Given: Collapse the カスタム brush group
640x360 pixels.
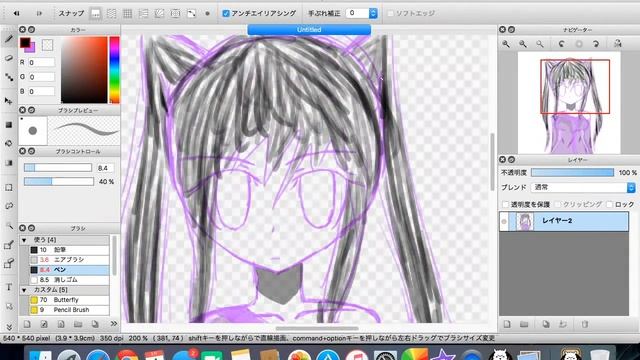Looking at the screenshot, I should [x=24, y=290].
